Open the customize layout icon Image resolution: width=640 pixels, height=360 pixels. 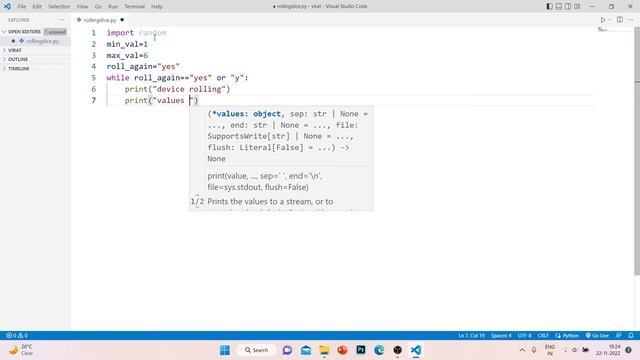pyautogui.click(x=577, y=7)
